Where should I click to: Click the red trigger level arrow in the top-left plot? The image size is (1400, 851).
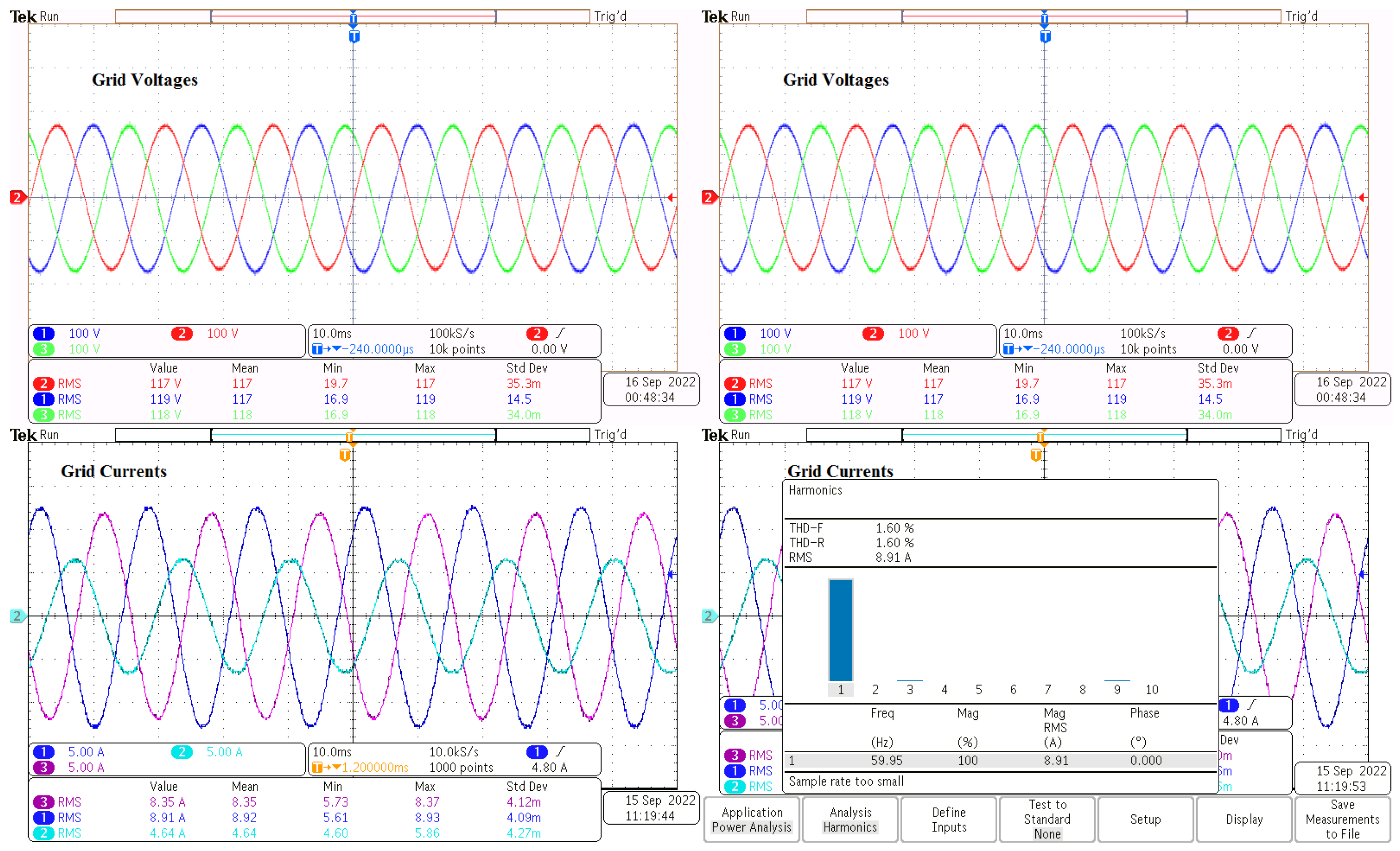(671, 197)
